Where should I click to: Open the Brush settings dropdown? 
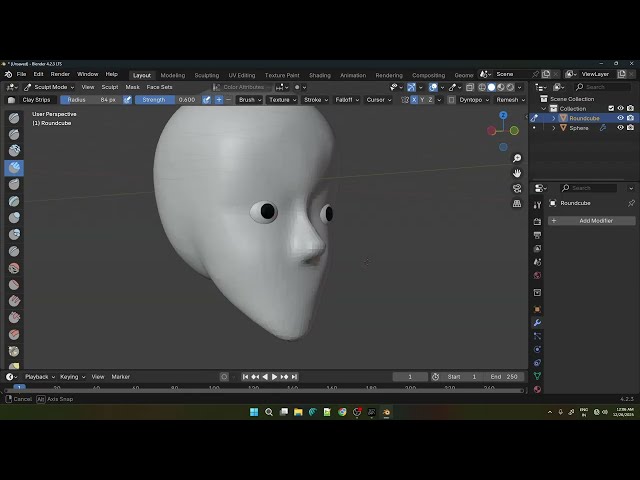[x=249, y=100]
